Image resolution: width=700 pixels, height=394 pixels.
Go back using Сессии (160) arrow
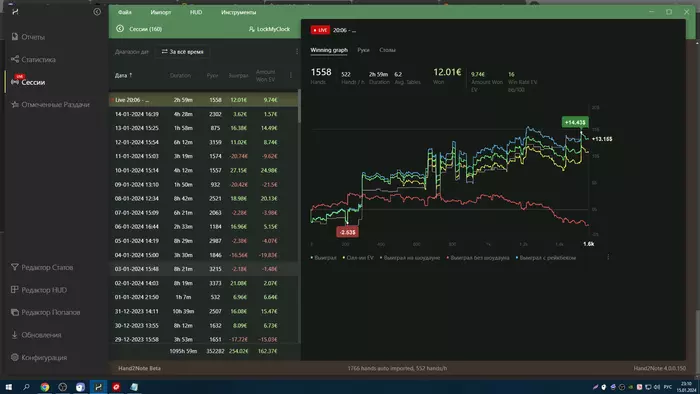coord(120,29)
